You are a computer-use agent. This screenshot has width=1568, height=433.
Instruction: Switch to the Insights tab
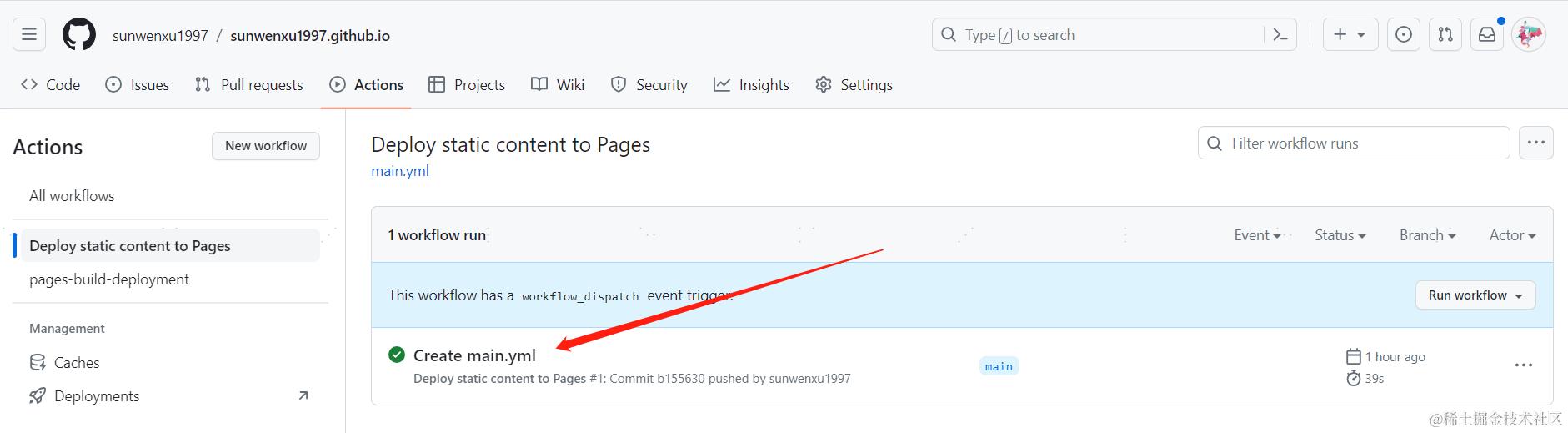coord(751,84)
